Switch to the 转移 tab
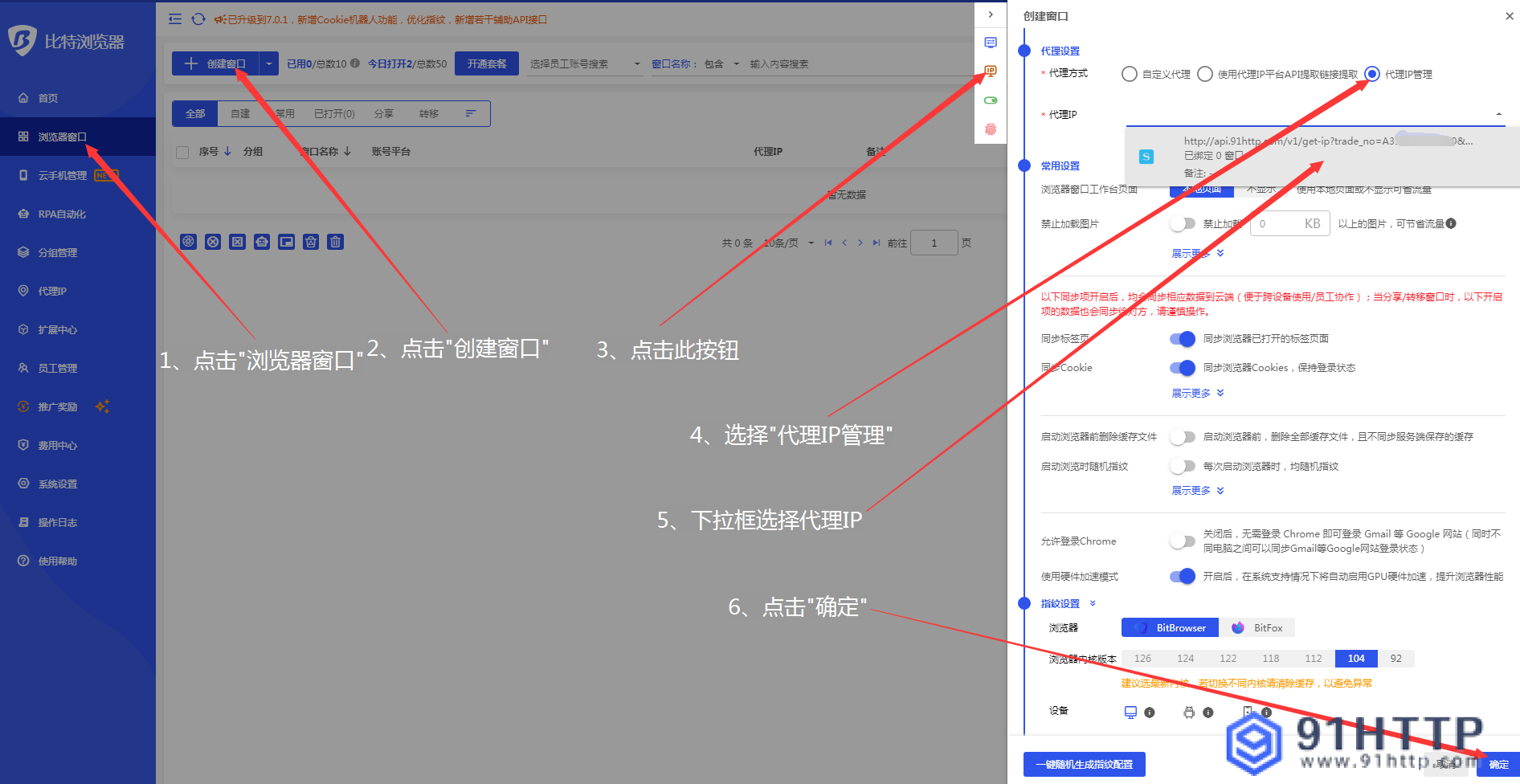Viewport: 1520px width, 784px height. pyautogui.click(x=429, y=113)
